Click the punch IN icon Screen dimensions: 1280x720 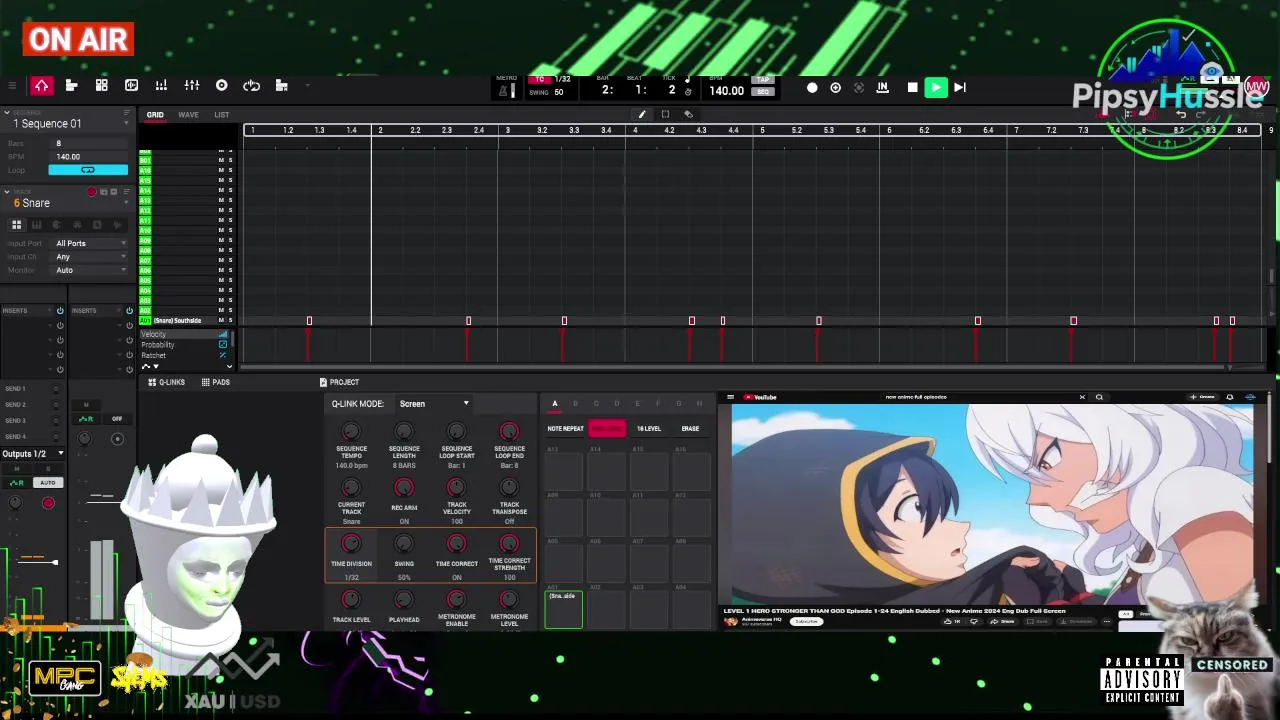(883, 88)
